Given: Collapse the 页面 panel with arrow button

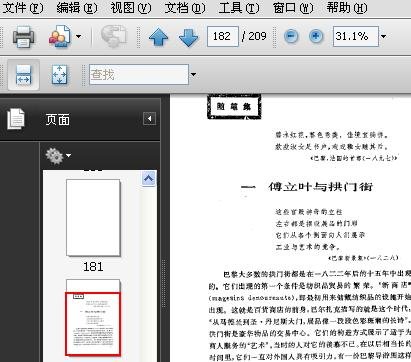Looking at the screenshot, I should click(149, 119).
